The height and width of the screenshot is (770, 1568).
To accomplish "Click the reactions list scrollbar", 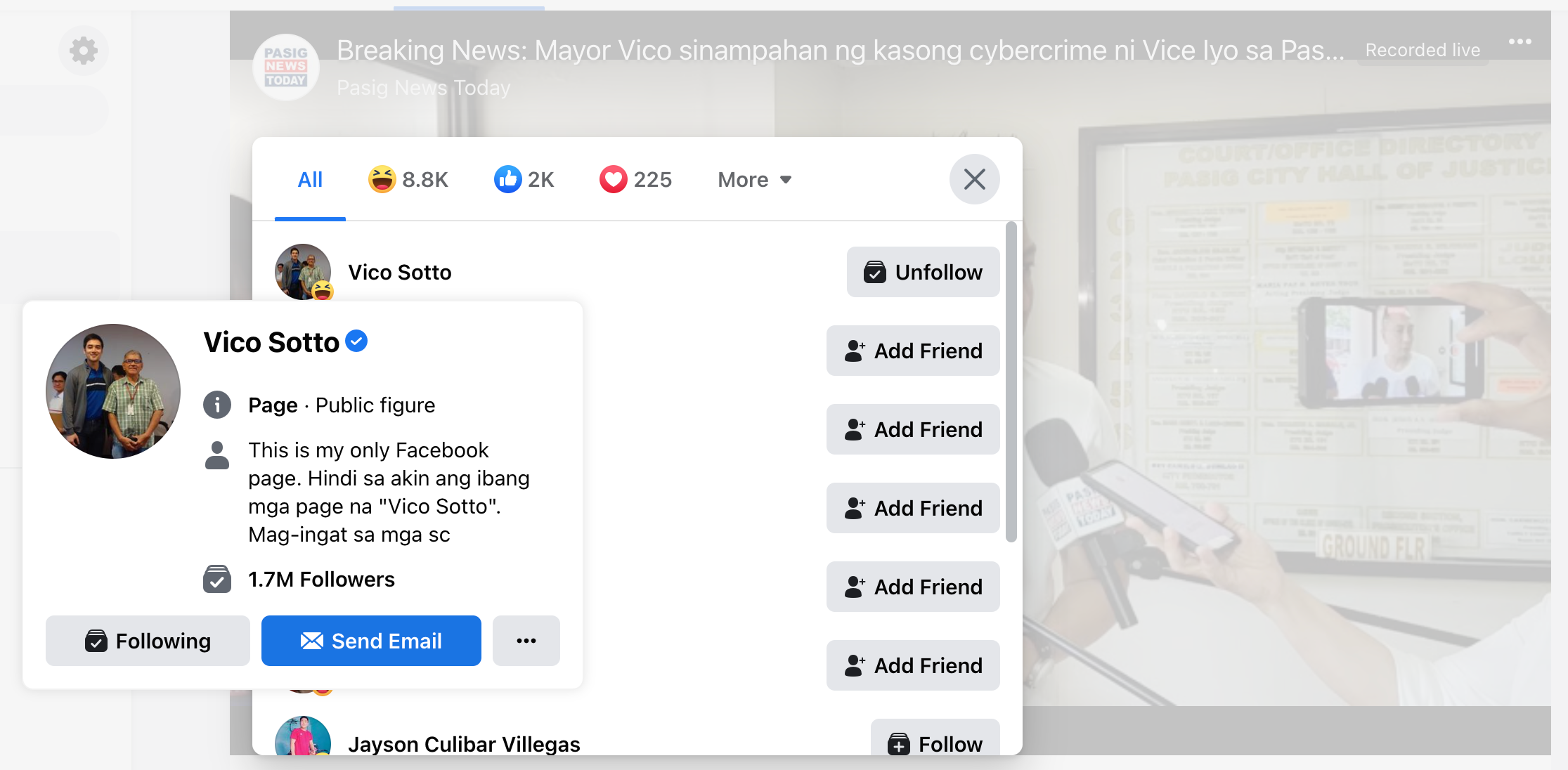I will click(1011, 381).
